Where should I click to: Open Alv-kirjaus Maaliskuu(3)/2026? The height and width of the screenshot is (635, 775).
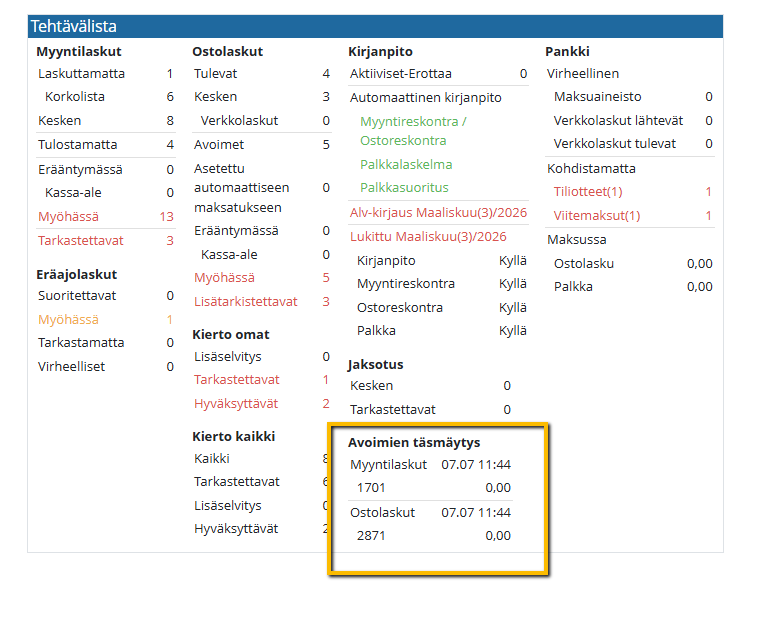tap(438, 212)
